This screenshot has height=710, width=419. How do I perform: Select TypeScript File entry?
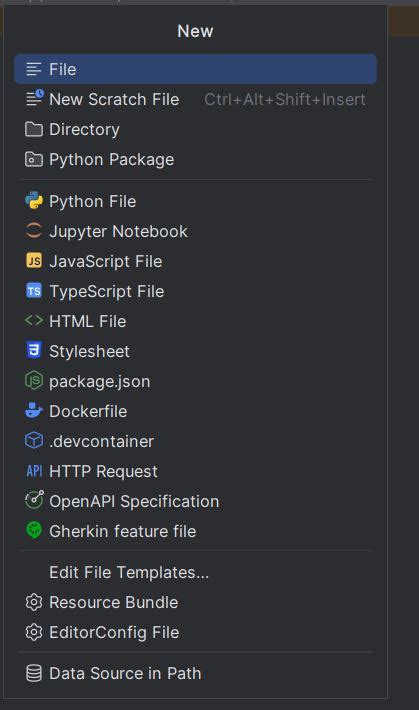coord(195,291)
